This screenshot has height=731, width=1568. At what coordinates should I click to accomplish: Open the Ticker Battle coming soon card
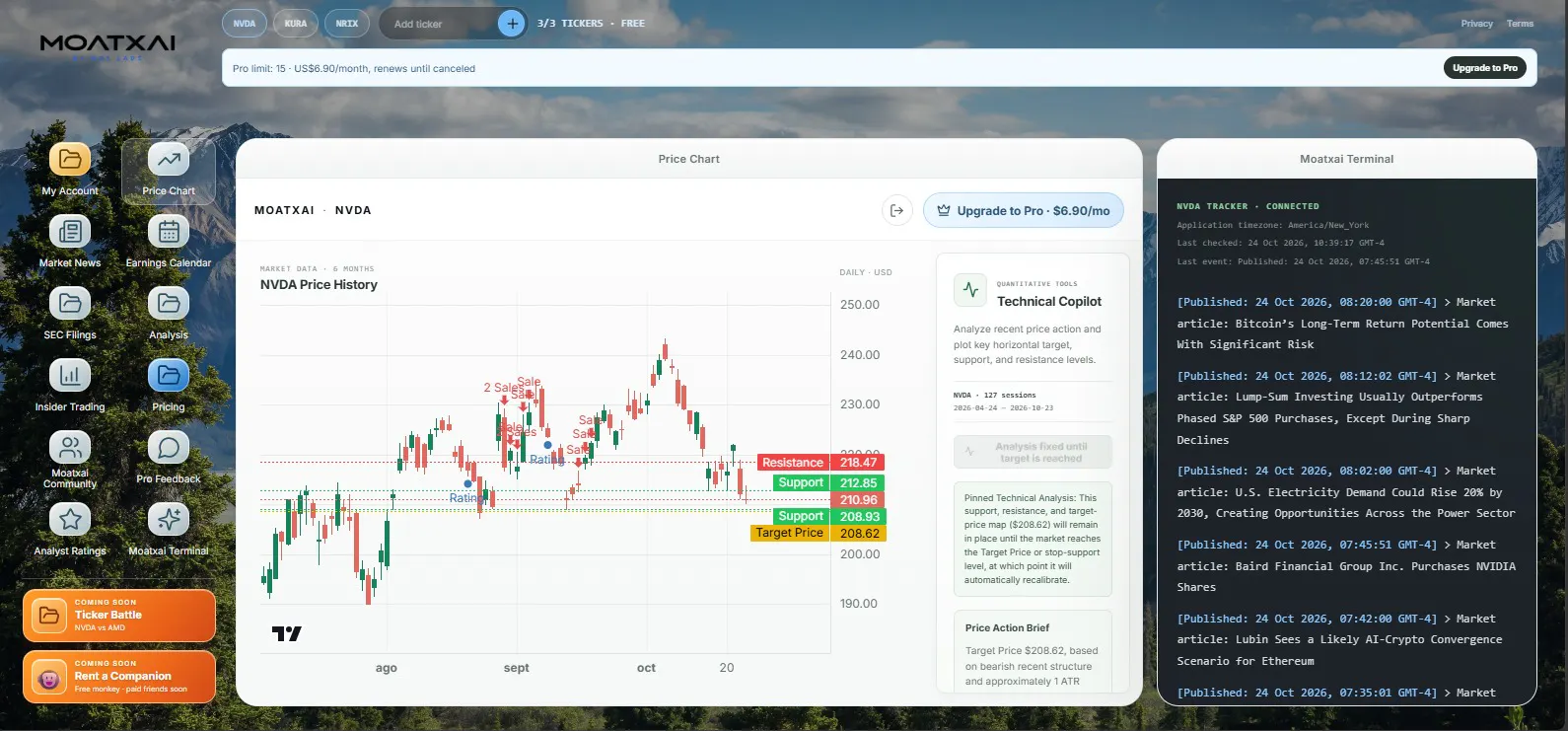[x=119, y=615]
